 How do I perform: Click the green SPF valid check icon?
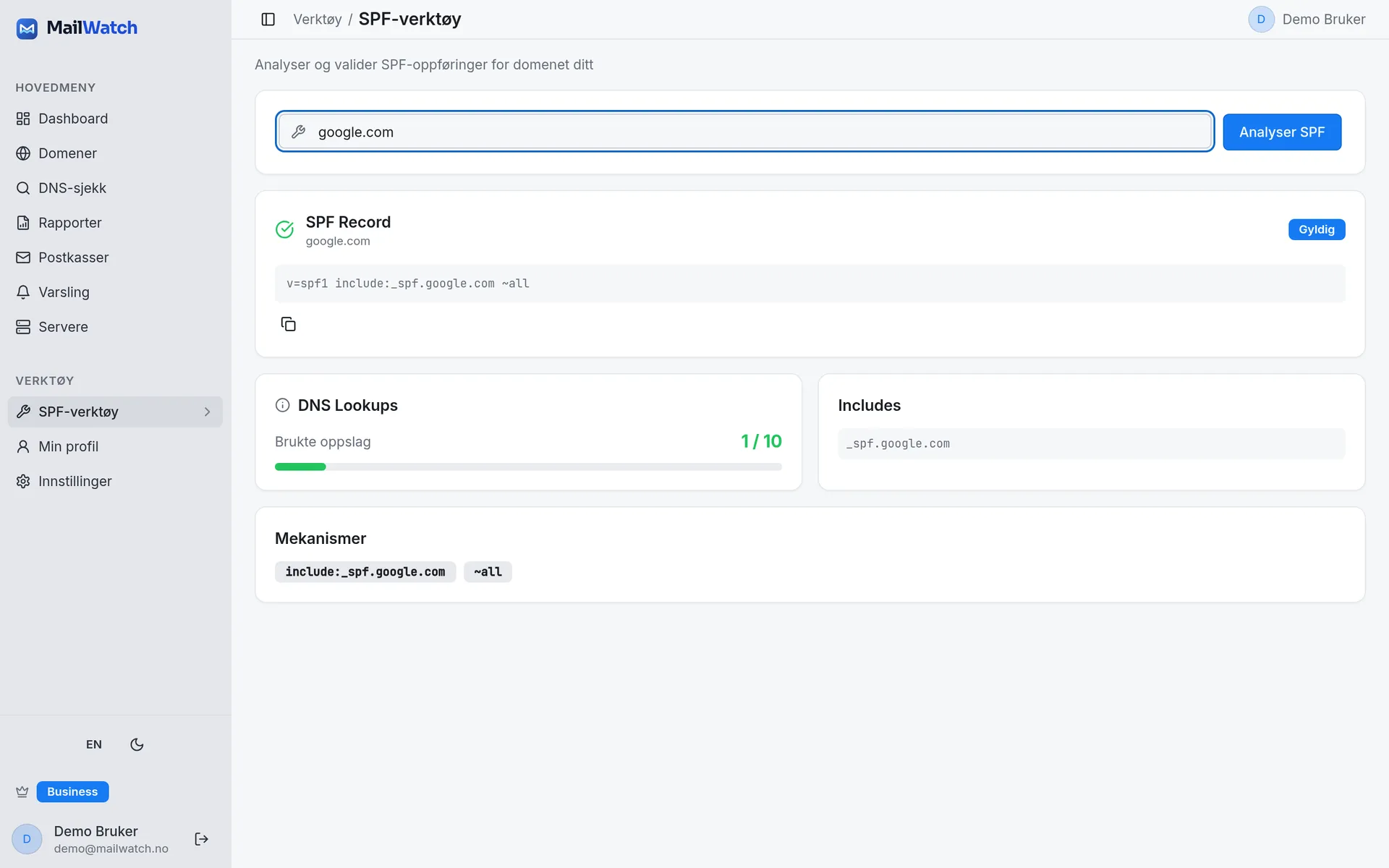pos(284,229)
